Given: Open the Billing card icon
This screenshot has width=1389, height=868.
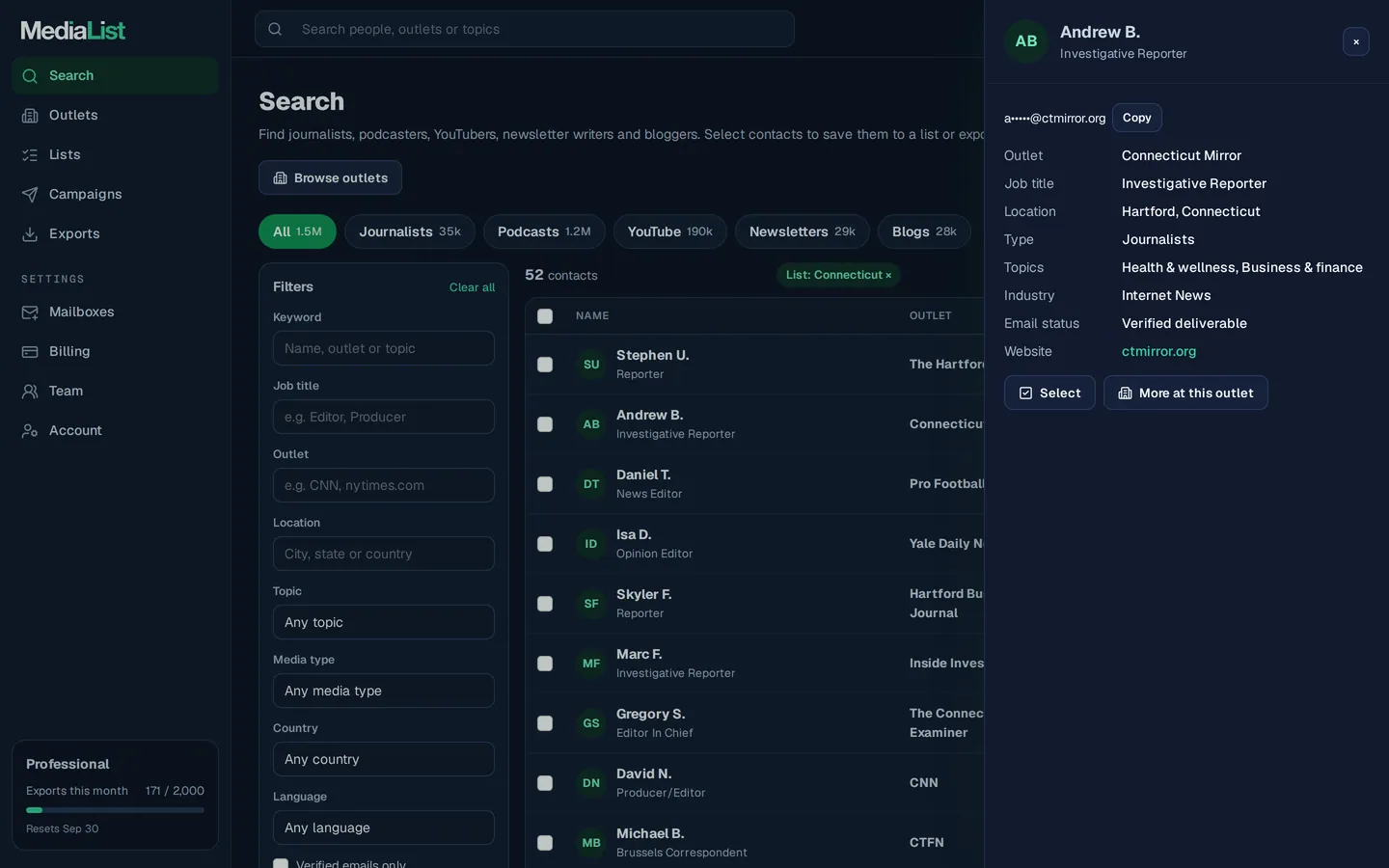Looking at the screenshot, I should (x=30, y=351).
